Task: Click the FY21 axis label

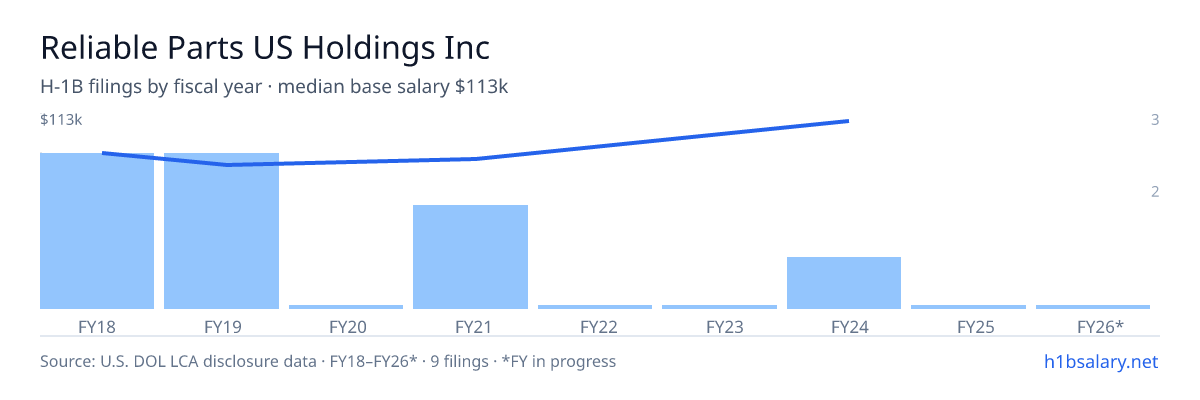Action: tap(470, 326)
